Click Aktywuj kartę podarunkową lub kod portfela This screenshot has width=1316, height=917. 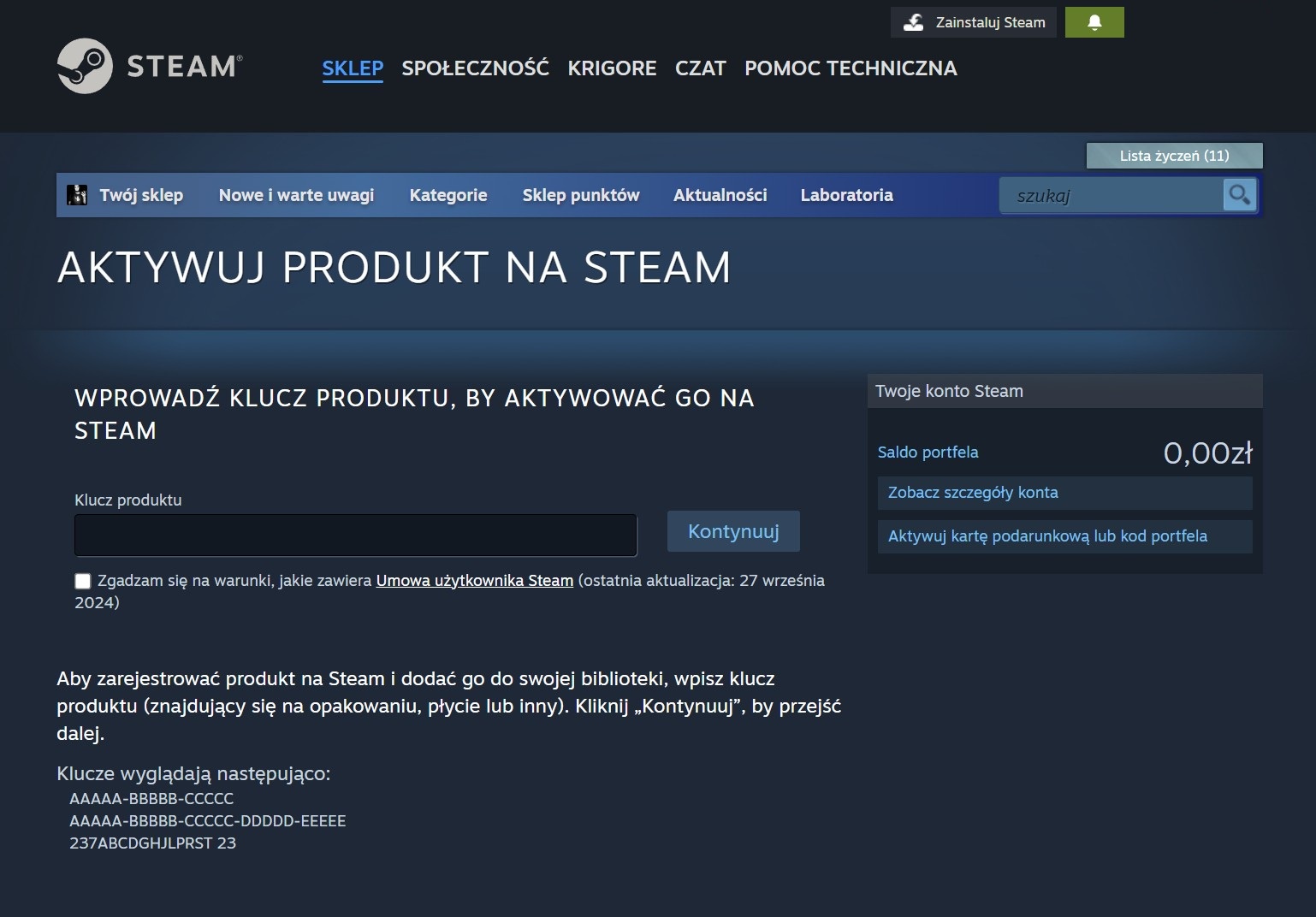coord(1046,536)
